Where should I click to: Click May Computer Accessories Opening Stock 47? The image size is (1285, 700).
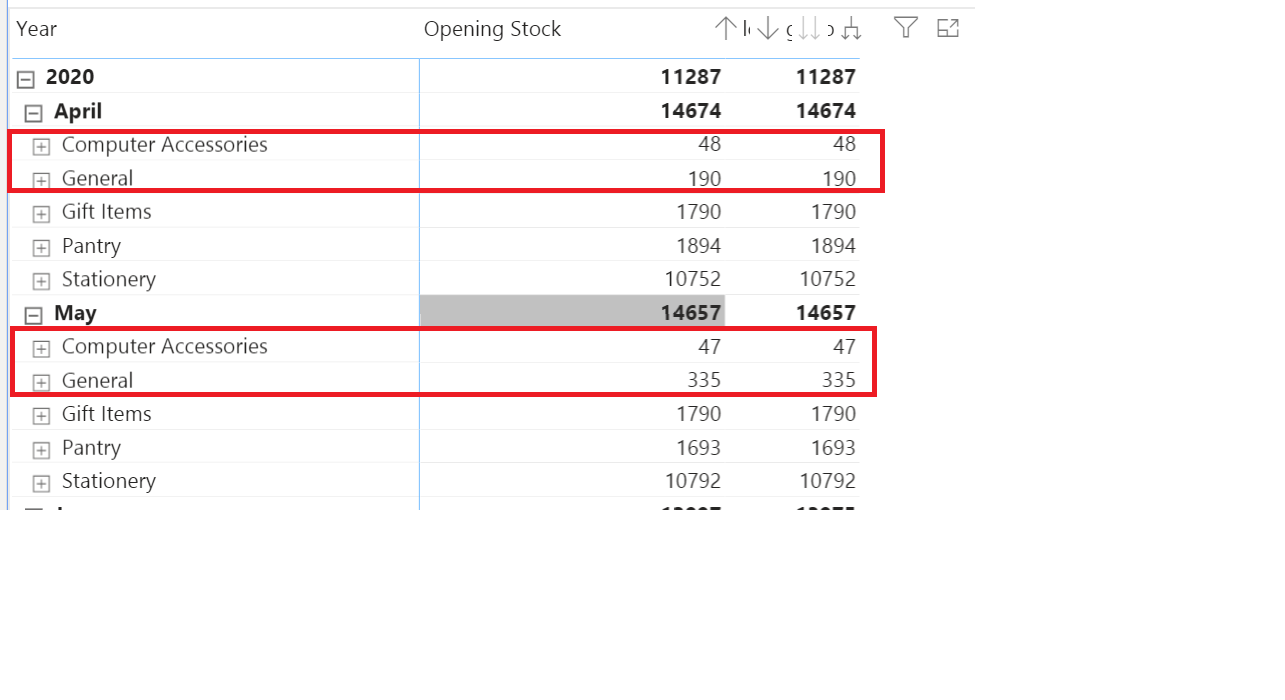[710, 346]
